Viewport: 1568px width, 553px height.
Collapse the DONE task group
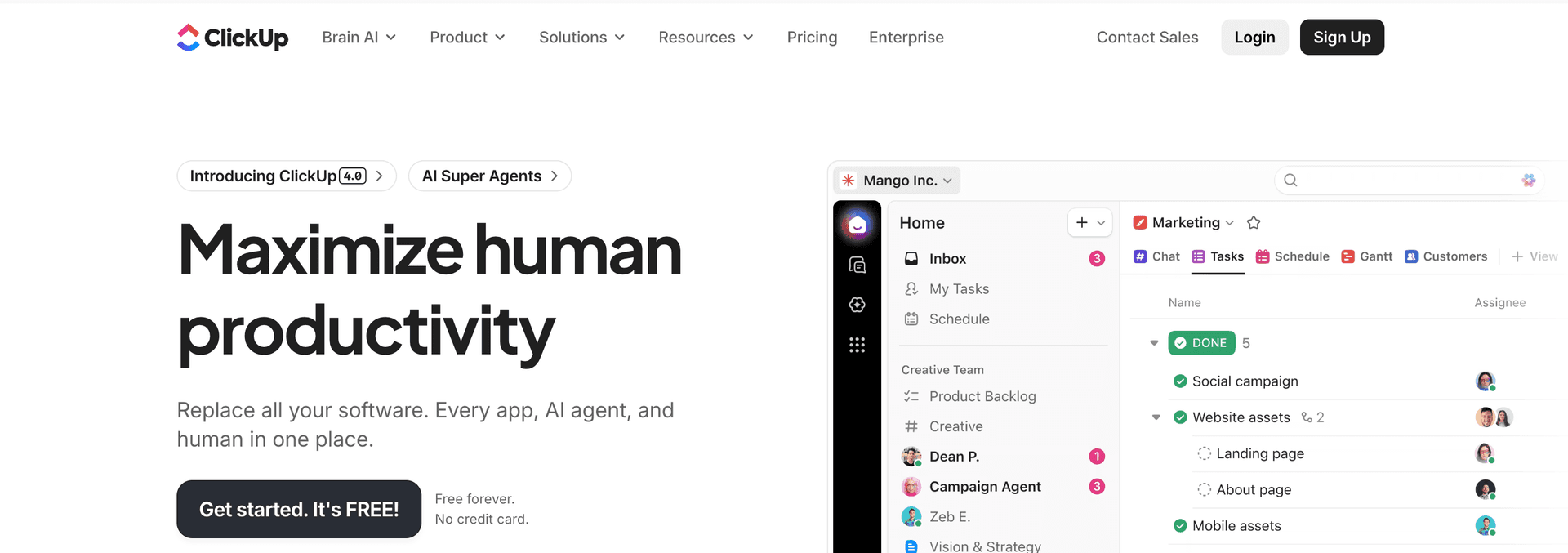click(1154, 343)
